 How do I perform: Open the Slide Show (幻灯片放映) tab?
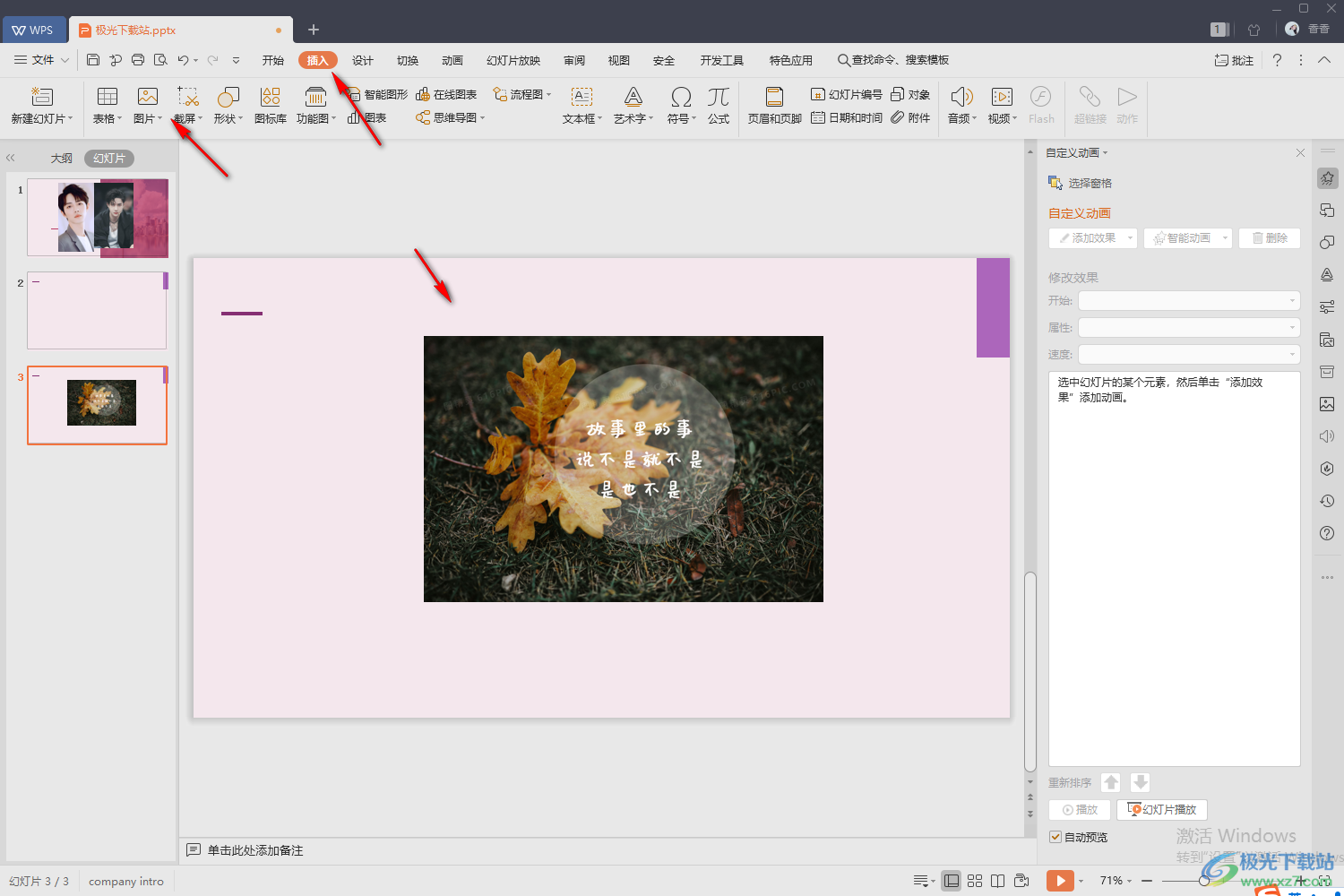513,60
